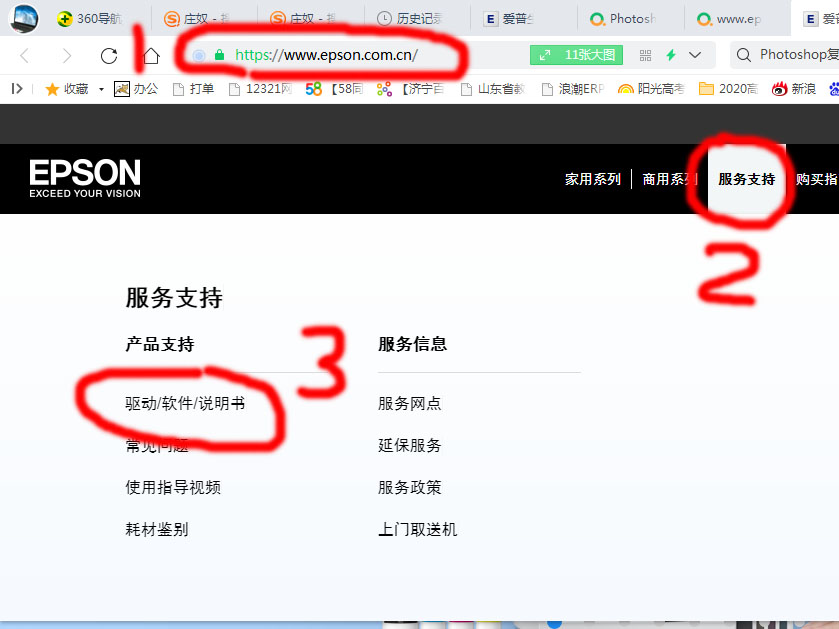Click the EPSON logo

(84, 177)
